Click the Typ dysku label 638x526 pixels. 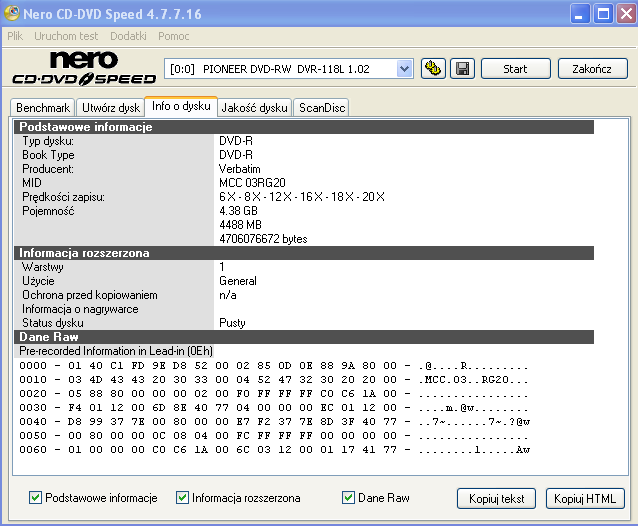48,141
